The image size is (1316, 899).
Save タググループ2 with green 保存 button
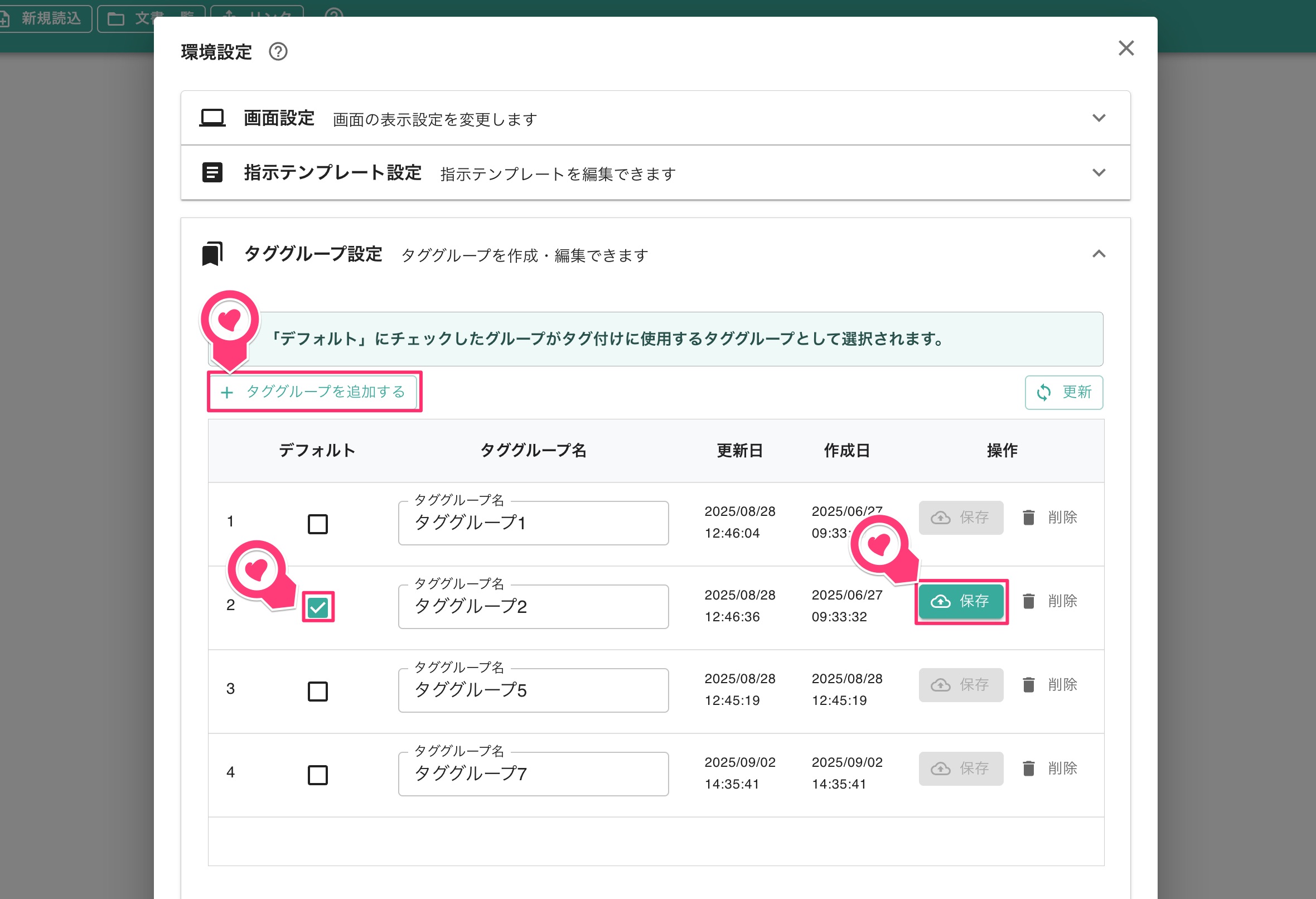point(961,601)
